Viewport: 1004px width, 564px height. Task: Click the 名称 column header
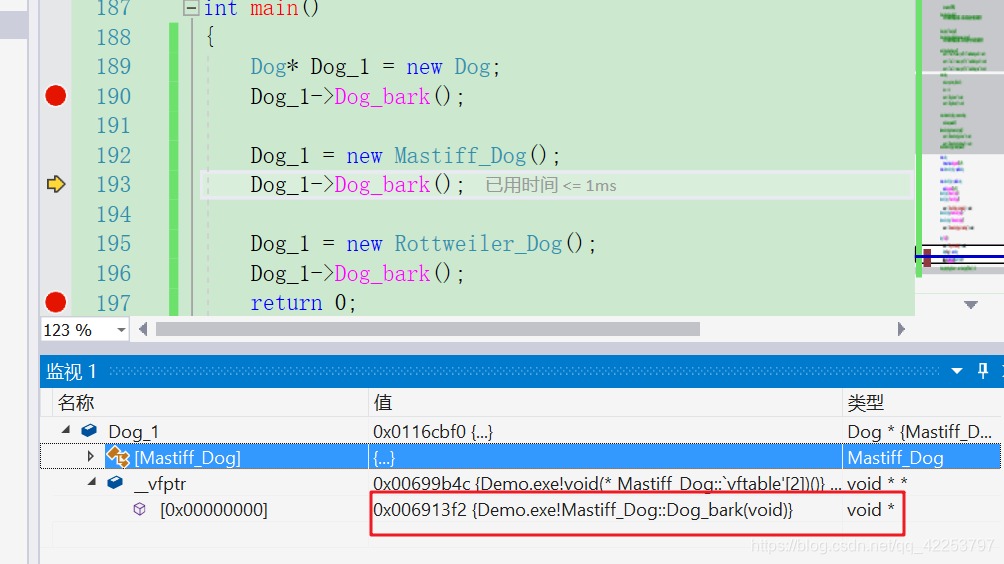[x=76, y=403]
